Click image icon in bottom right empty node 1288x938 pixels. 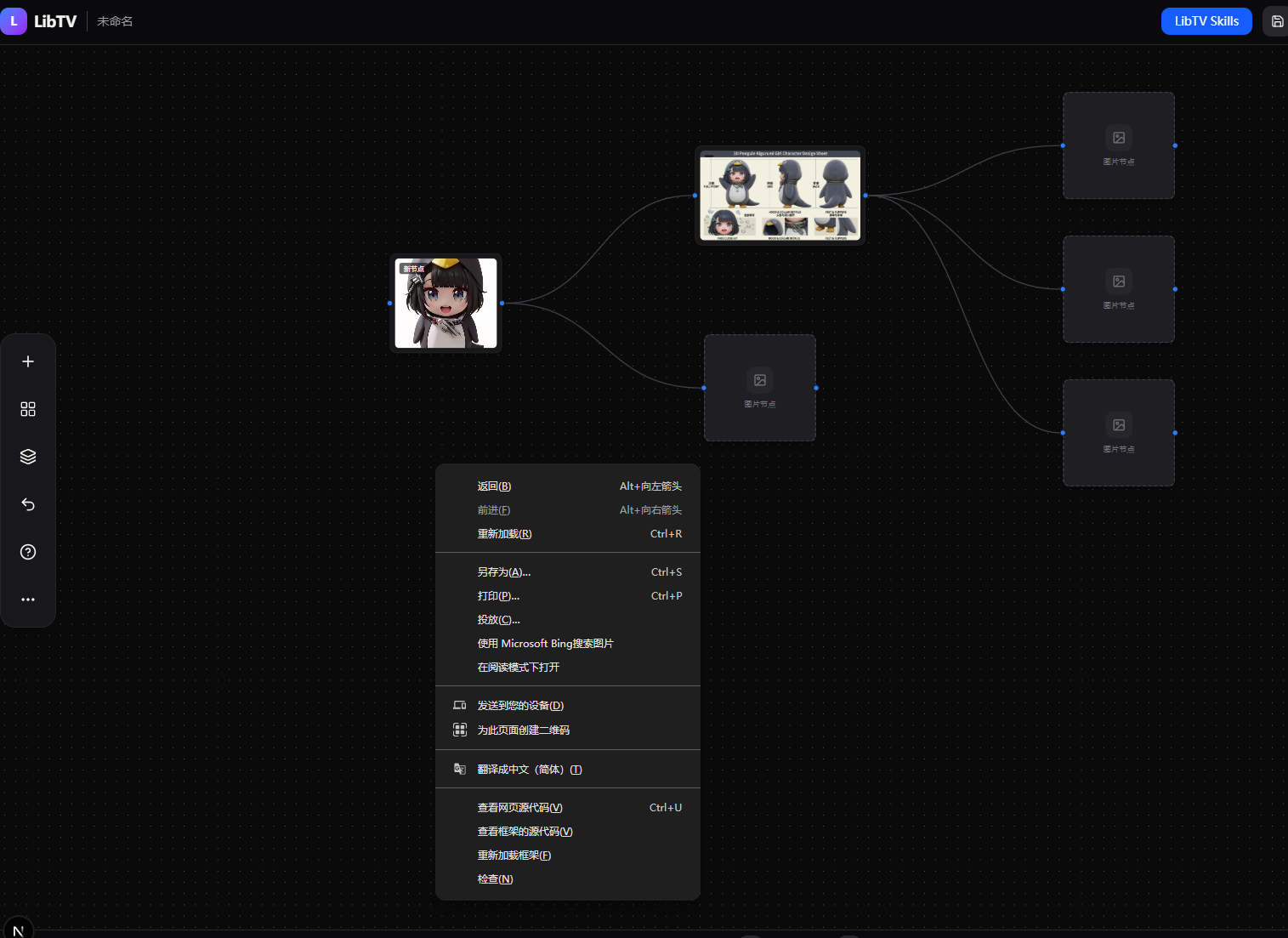tap(1119, 425)
